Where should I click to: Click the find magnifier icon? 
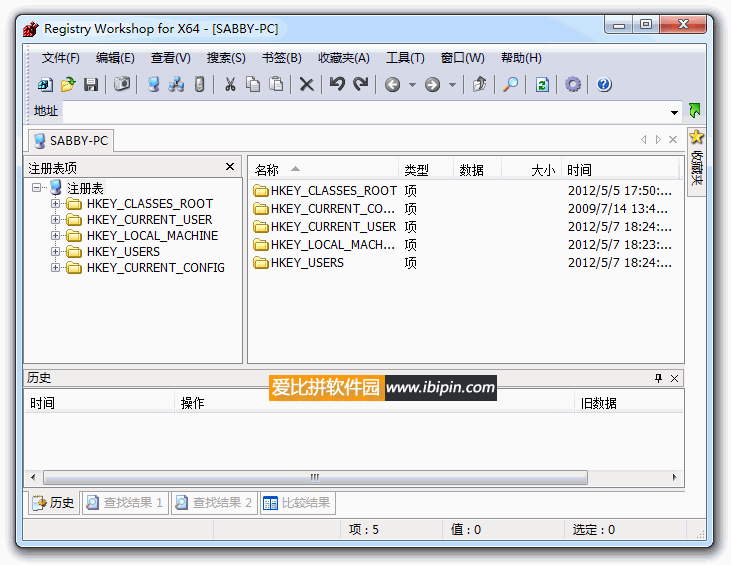510,84
